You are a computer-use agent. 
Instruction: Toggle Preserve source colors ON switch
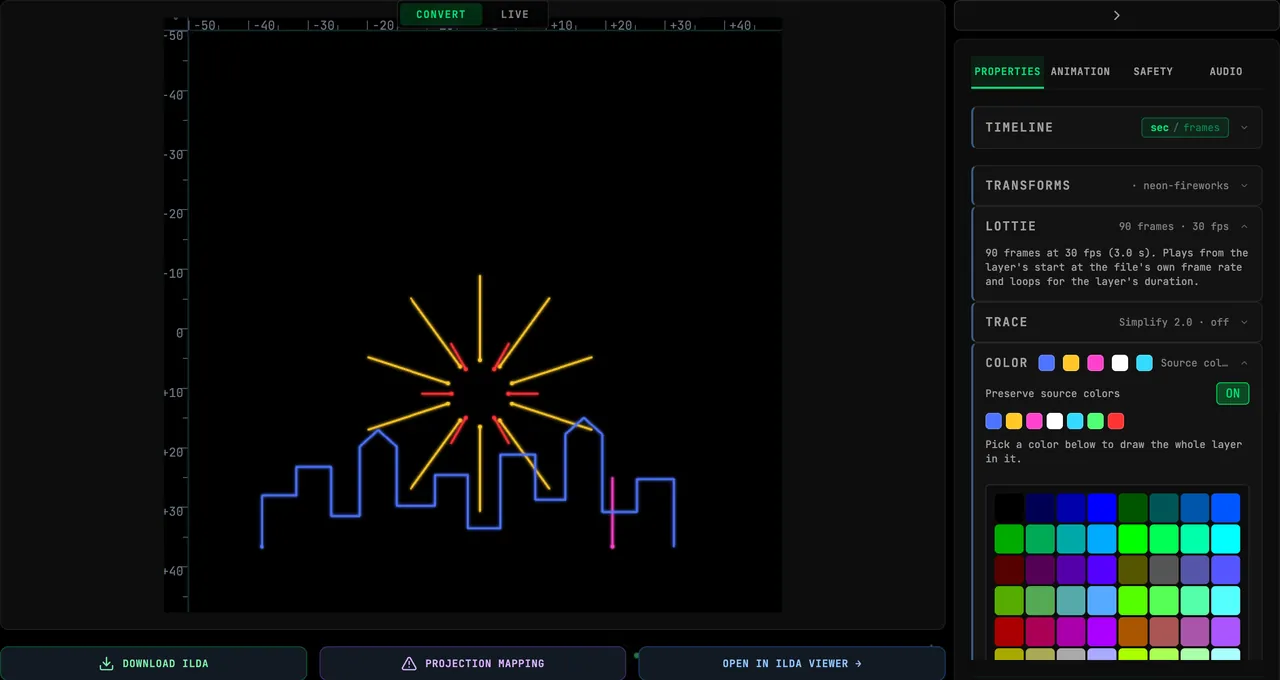pos(1232,393)
